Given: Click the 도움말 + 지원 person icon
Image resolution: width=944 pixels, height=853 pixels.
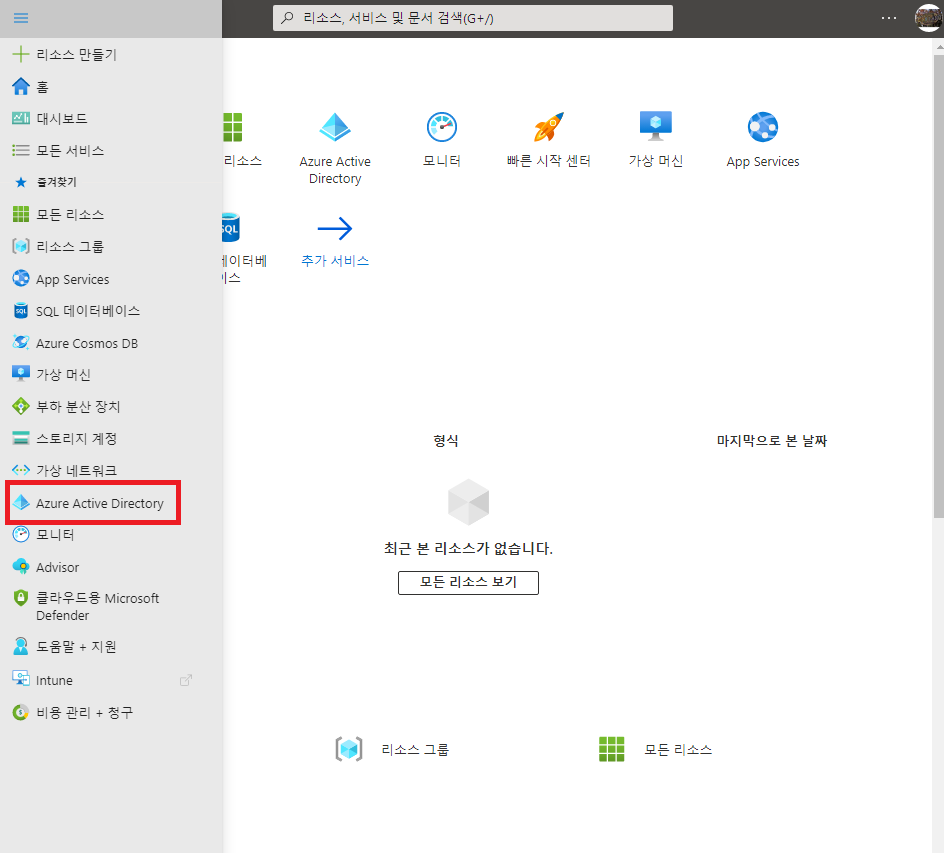Looking at the screenshot, I should (20, 646).
